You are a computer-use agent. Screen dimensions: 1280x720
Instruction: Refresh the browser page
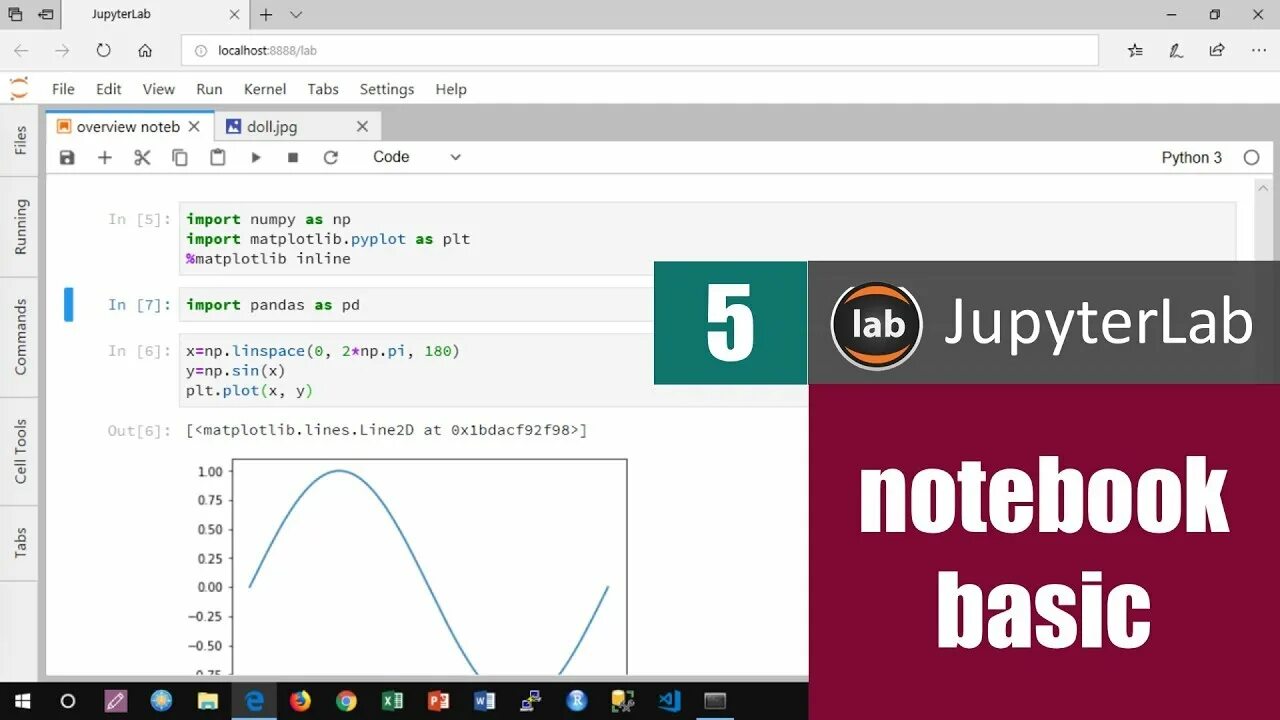coord(103,50)
